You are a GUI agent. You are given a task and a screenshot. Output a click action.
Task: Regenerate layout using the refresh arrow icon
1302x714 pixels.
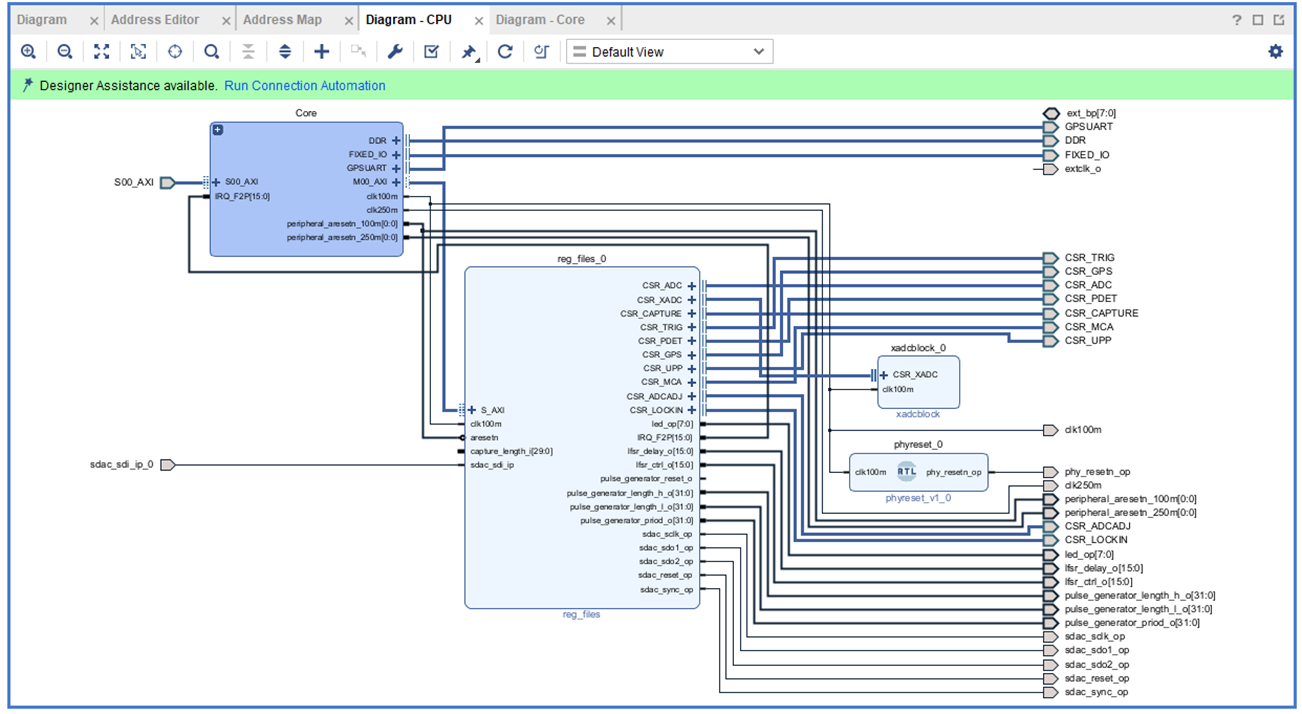click(x=505, y=52)
